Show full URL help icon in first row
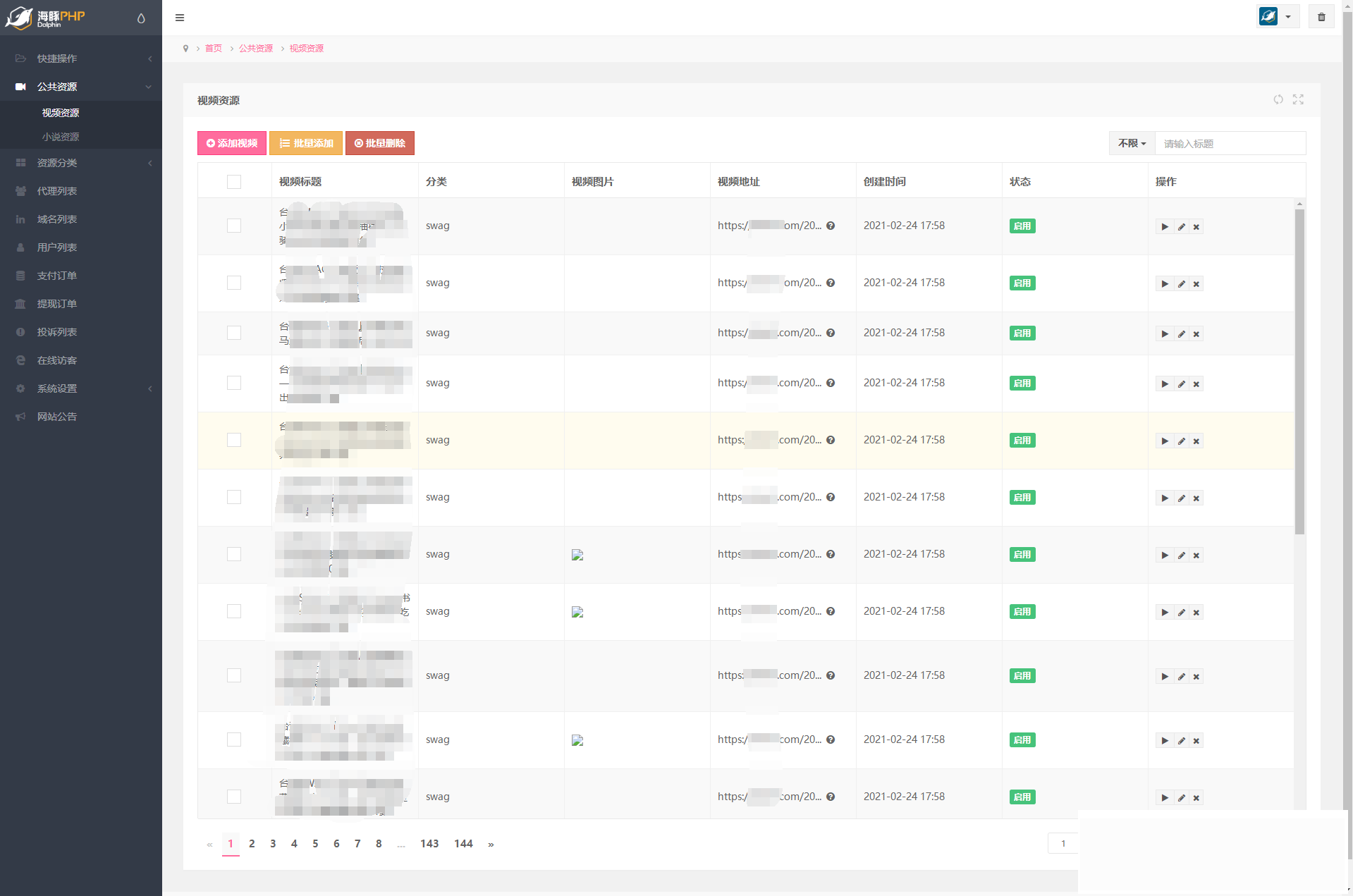 pos(831,226)
